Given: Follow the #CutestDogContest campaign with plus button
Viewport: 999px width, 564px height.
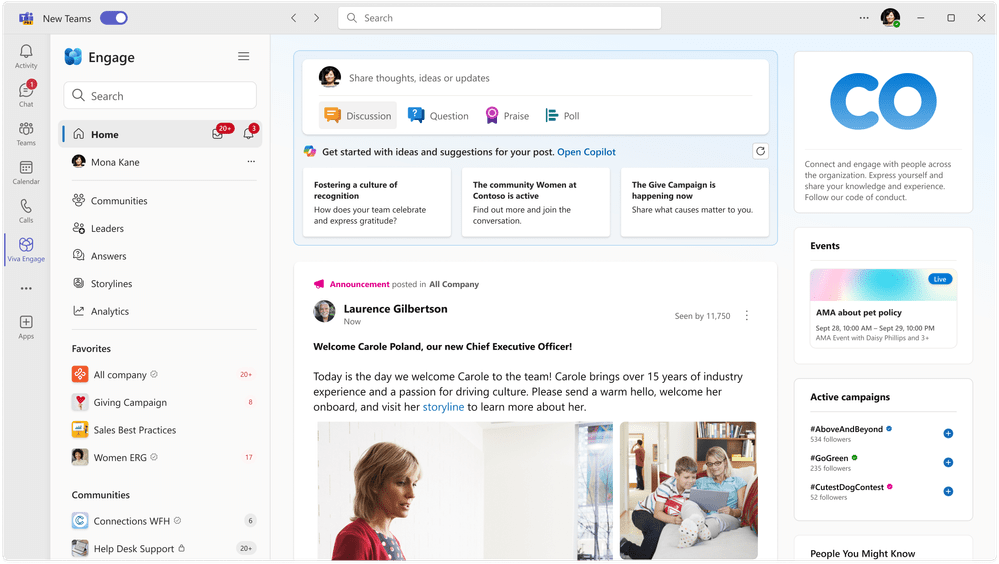Looking at the screenshot, I should pyautogui.click(x=948, y=491).
